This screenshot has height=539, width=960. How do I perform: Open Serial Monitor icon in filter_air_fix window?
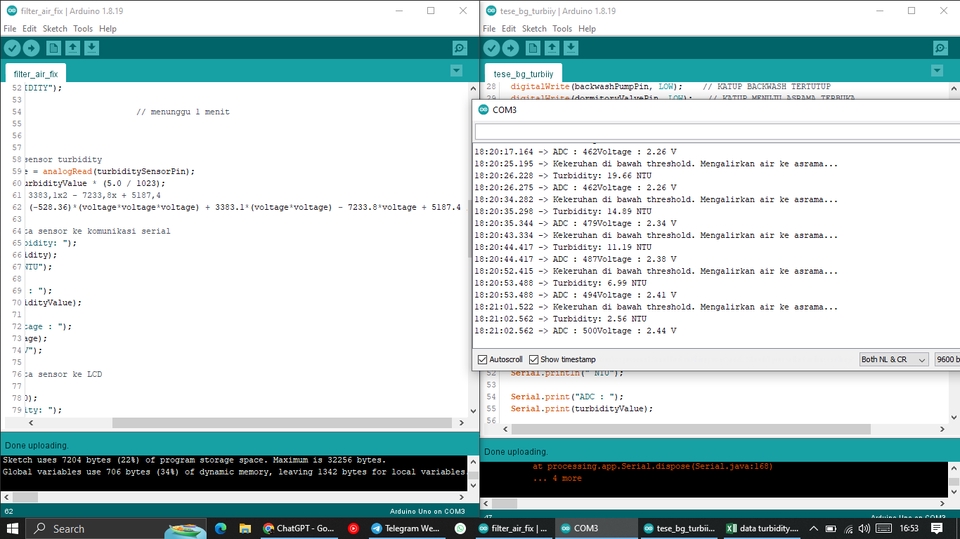(x=459, y=48)
